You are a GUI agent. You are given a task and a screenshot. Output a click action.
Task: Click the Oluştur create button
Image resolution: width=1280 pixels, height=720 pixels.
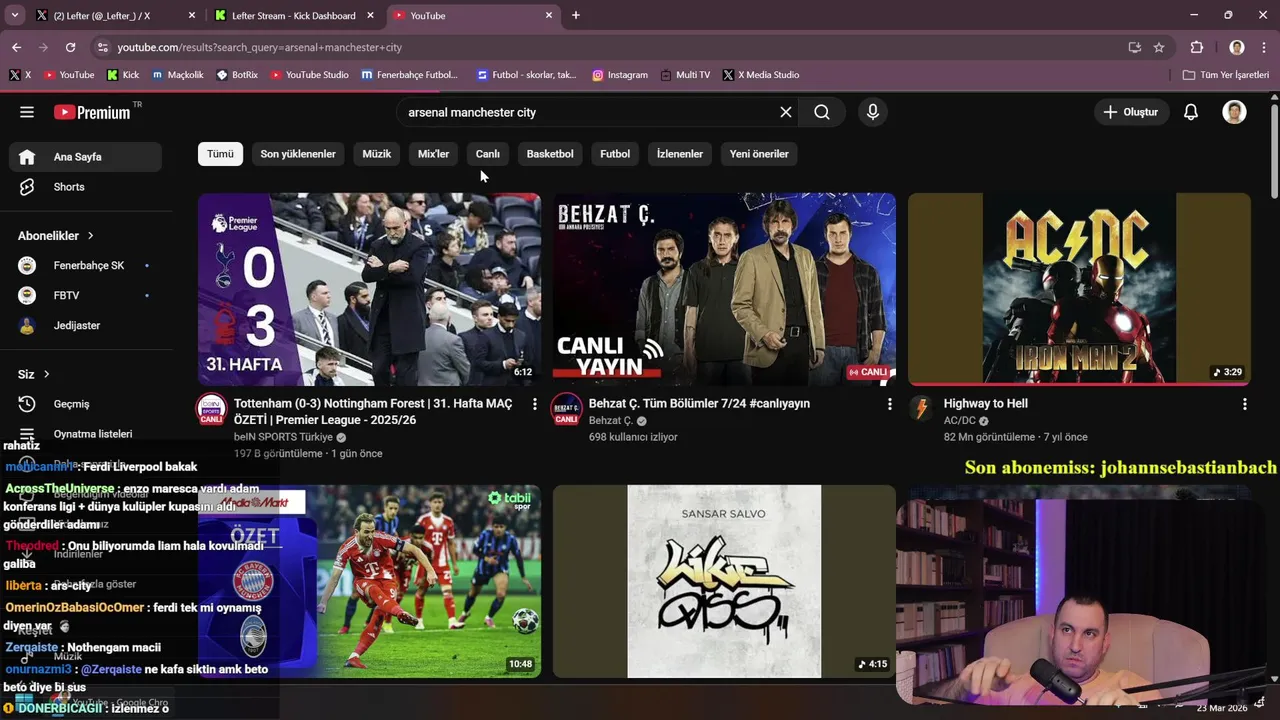click(1131, 112)
